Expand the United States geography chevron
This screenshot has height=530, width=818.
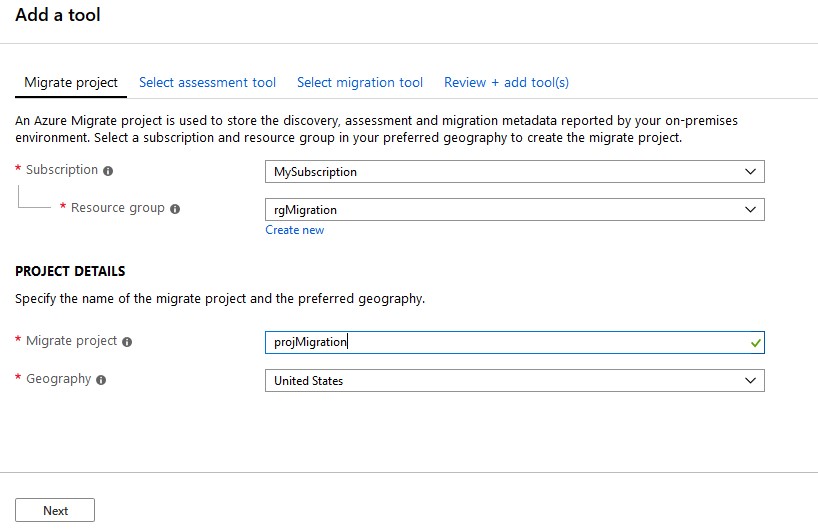point(750,381)
